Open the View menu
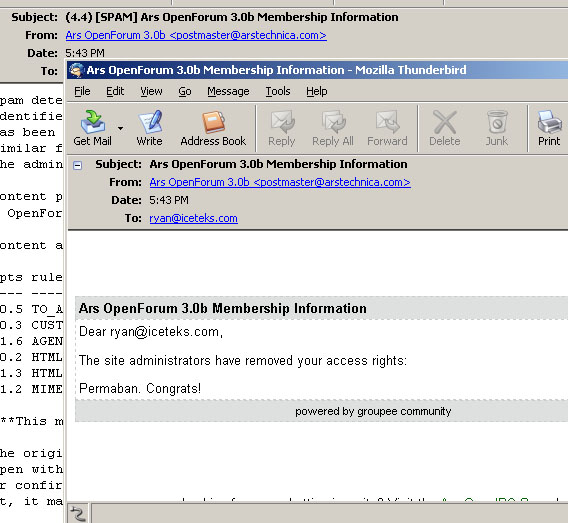Viewport: 568px width, 523px height. pos(151,91)
